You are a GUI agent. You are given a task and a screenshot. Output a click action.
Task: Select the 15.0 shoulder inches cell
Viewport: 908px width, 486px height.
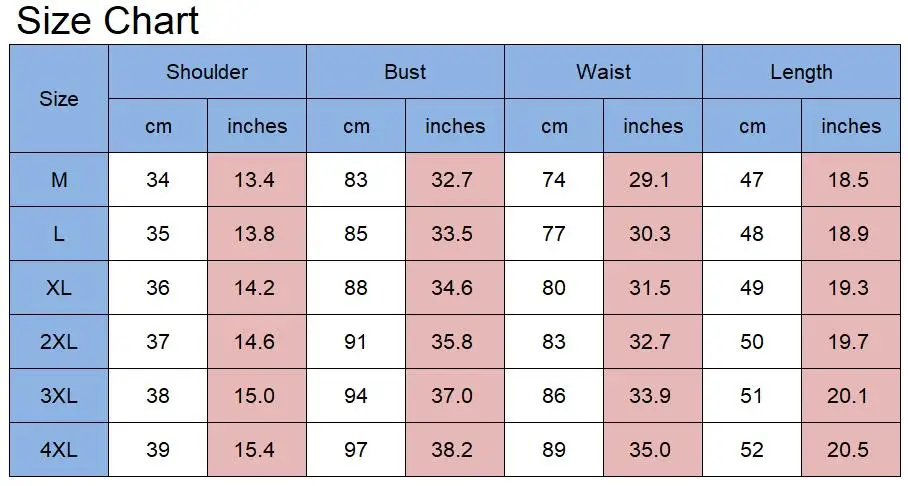point(257,396)
